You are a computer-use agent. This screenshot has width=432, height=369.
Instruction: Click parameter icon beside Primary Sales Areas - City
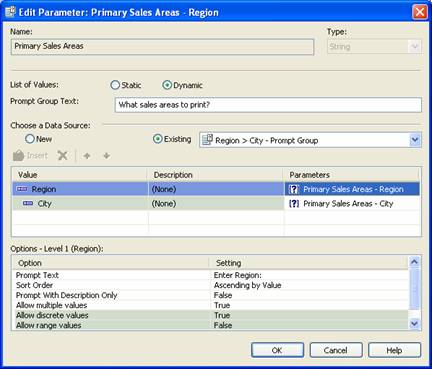click(x=294, y=203)
